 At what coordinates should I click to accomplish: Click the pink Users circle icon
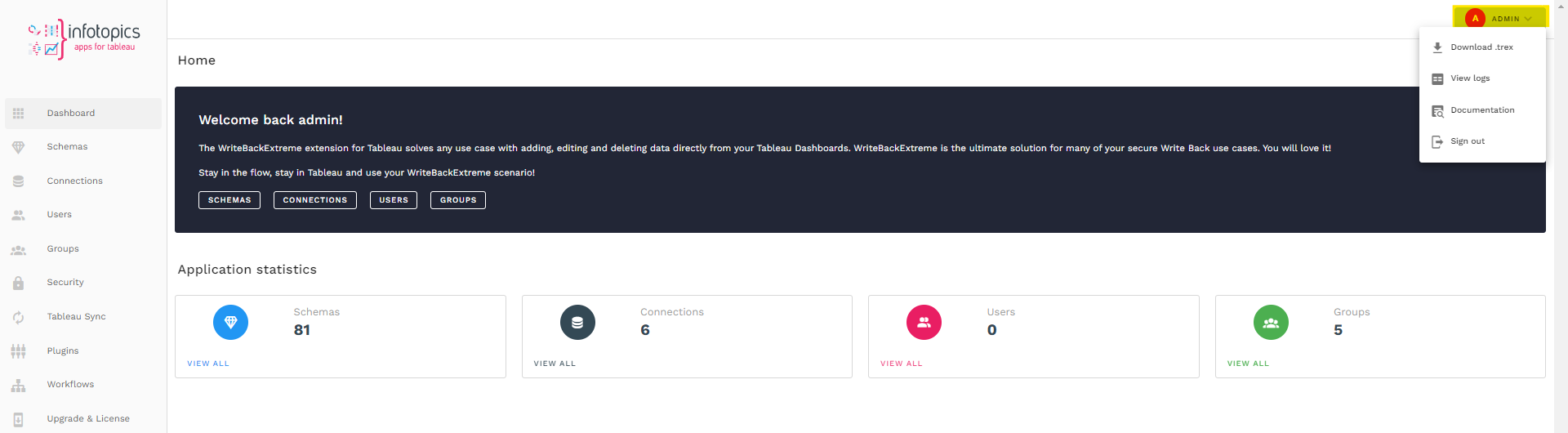point(924,323)
